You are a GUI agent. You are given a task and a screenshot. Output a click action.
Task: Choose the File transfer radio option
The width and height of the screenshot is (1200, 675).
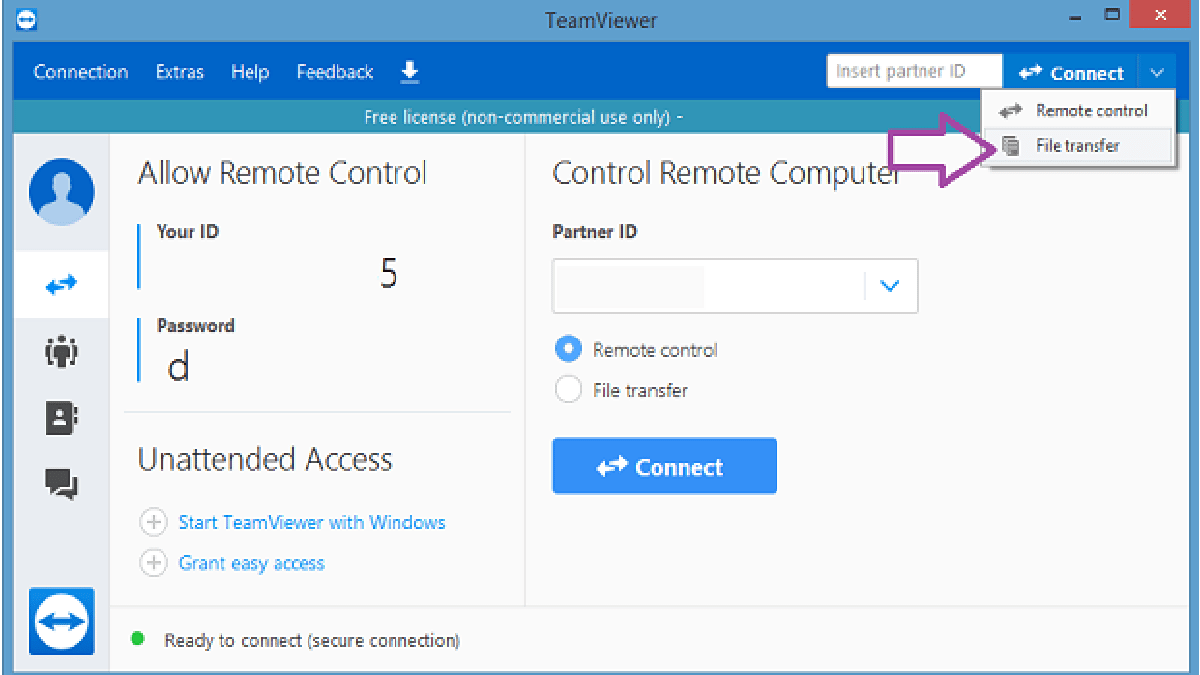click(568, 389)
